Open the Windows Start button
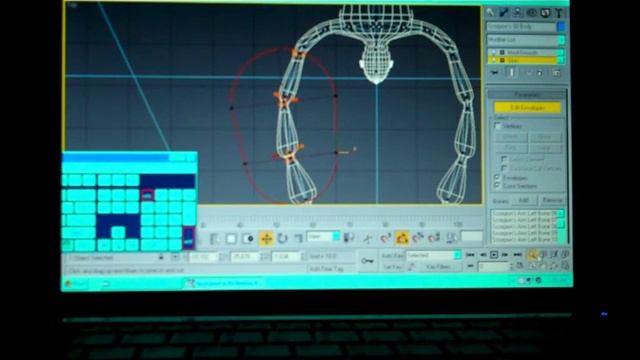 76,283
